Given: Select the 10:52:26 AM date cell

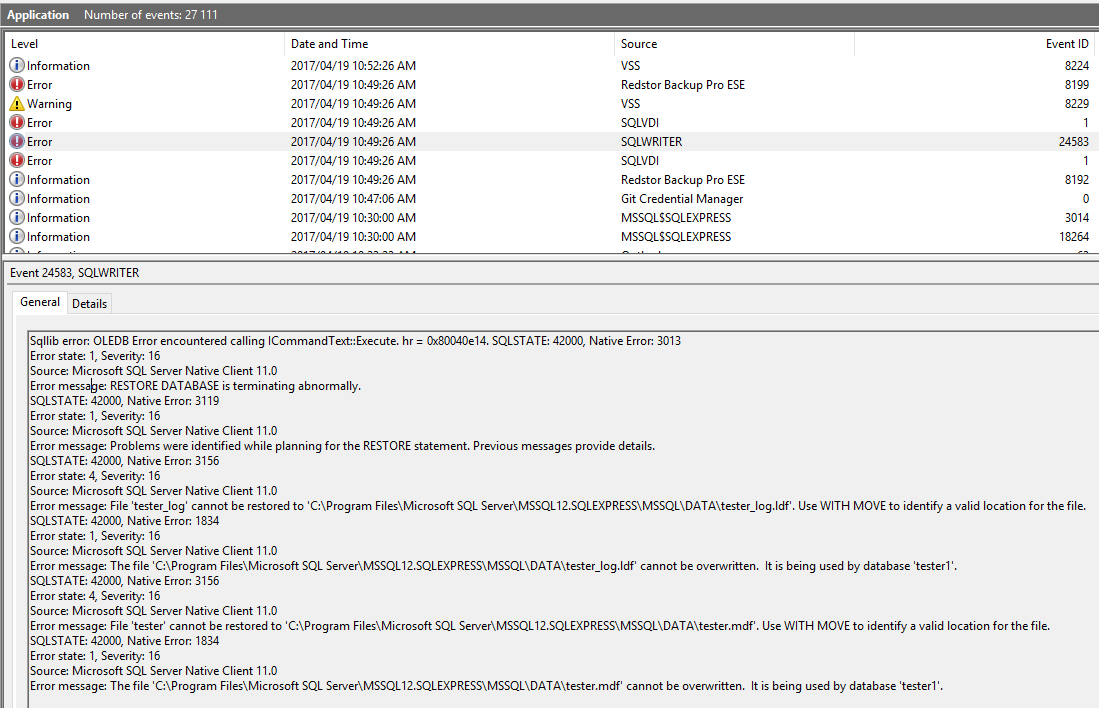Looking at the screenshot, I should (353, 66).
